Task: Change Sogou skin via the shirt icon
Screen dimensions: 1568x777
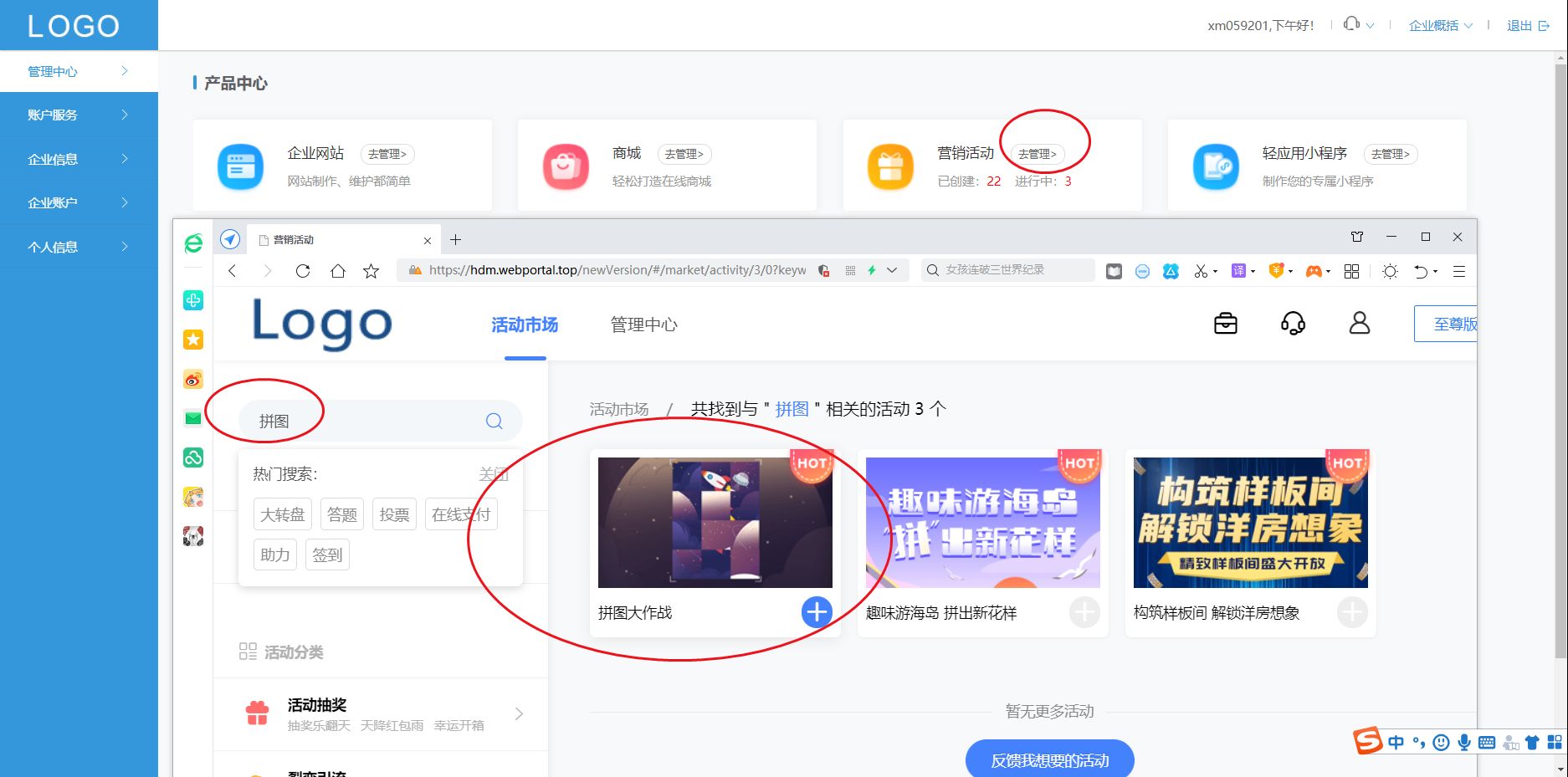Action: tap(1532, 742)
